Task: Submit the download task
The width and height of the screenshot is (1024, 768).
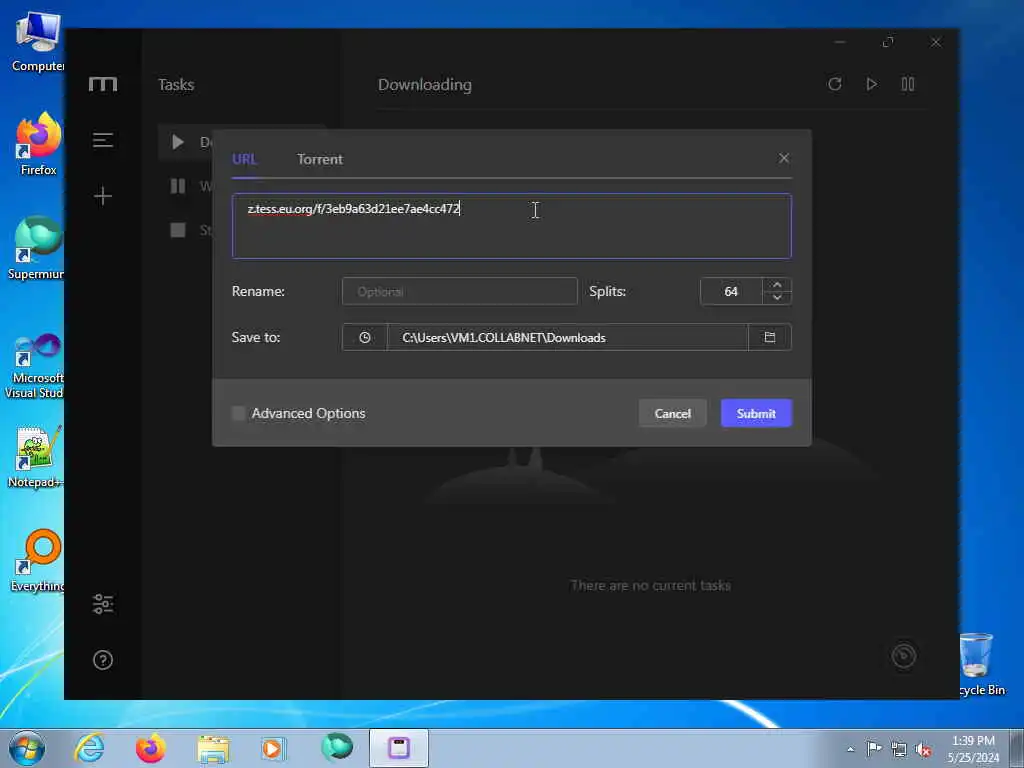Action: pos(756,413)
